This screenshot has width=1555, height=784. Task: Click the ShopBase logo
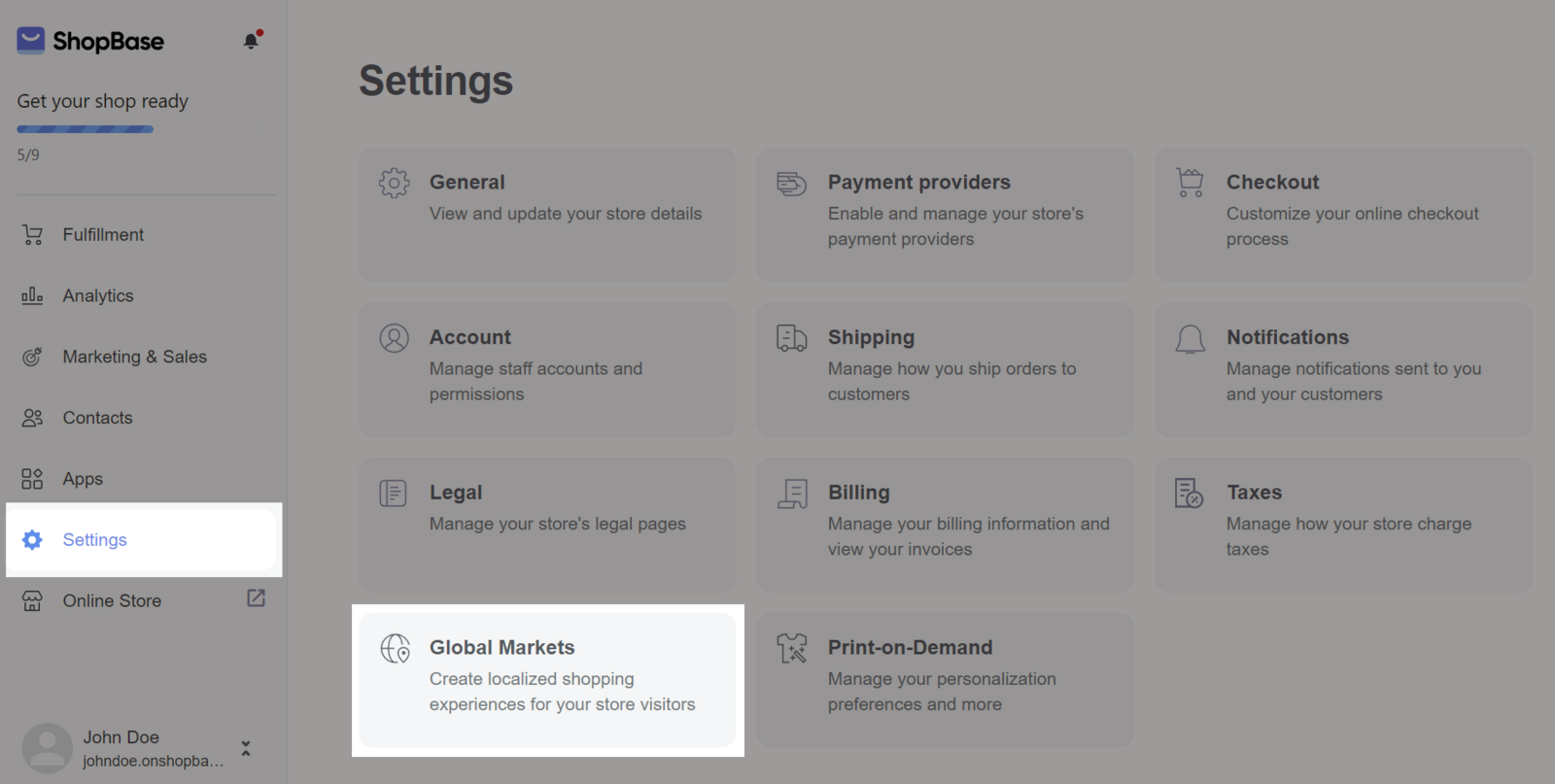[90, 41]
